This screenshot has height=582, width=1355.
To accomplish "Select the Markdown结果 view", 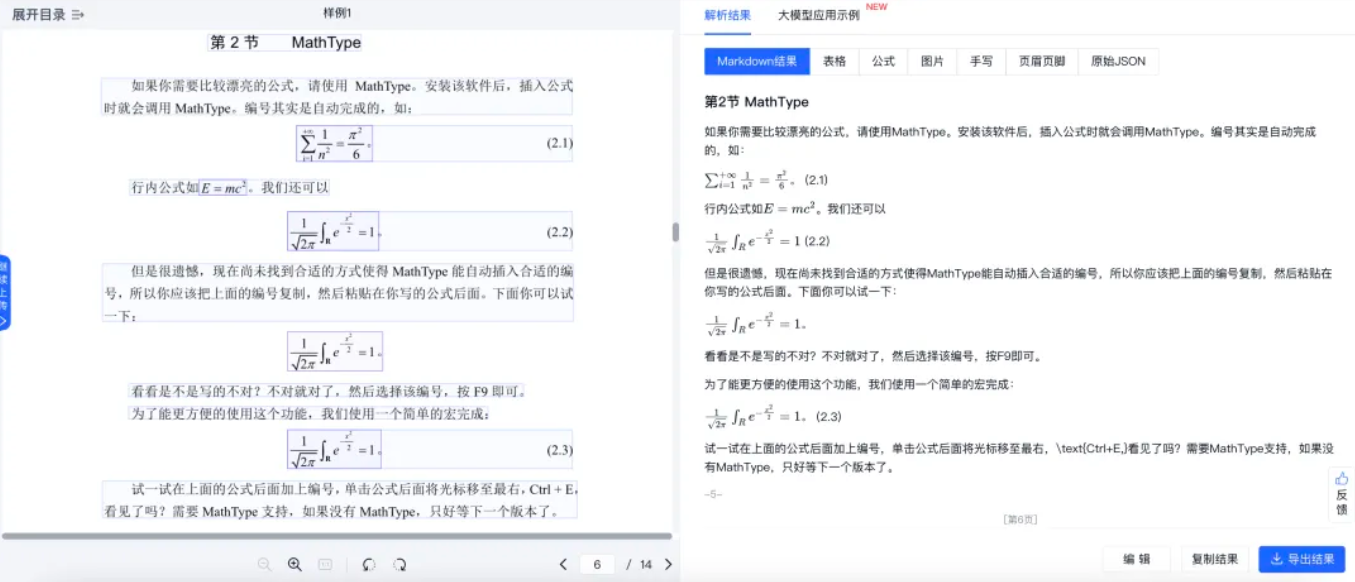I will click(757, 61).
